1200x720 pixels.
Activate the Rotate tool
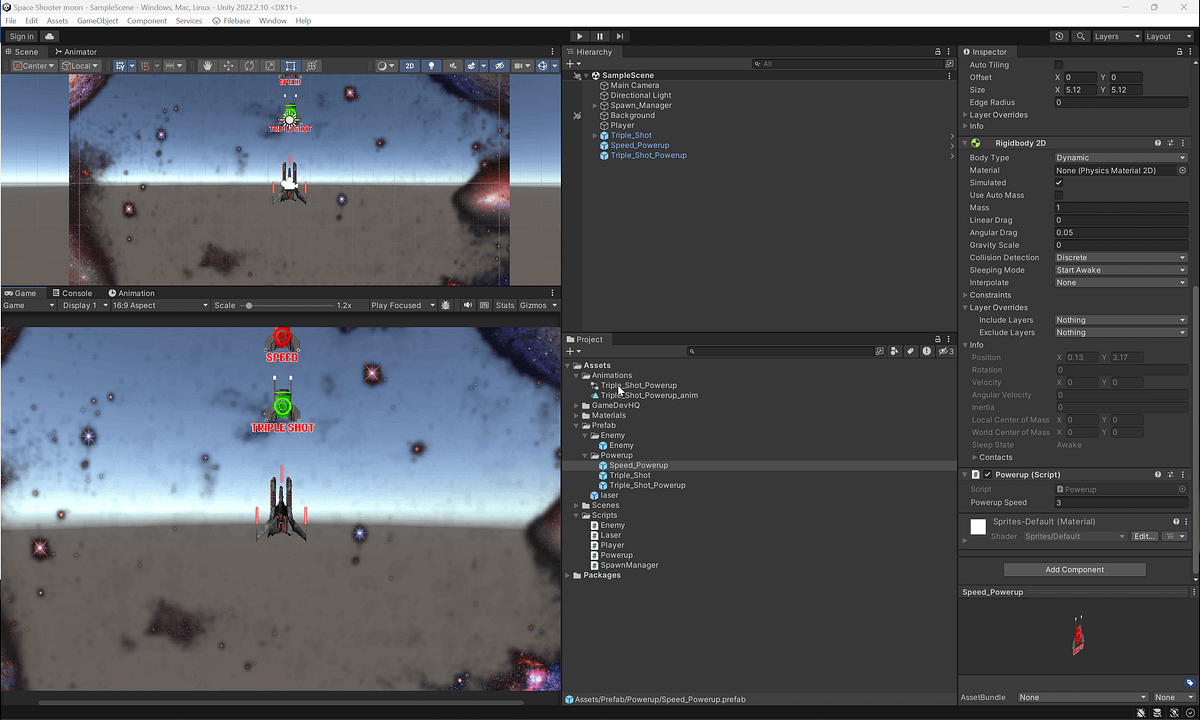point(249,66)
